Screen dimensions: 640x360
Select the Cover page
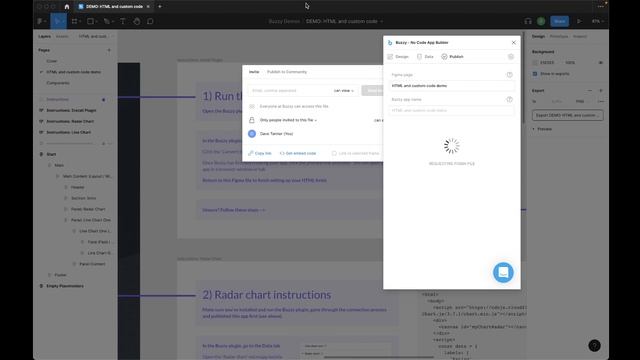coord(52,61)
